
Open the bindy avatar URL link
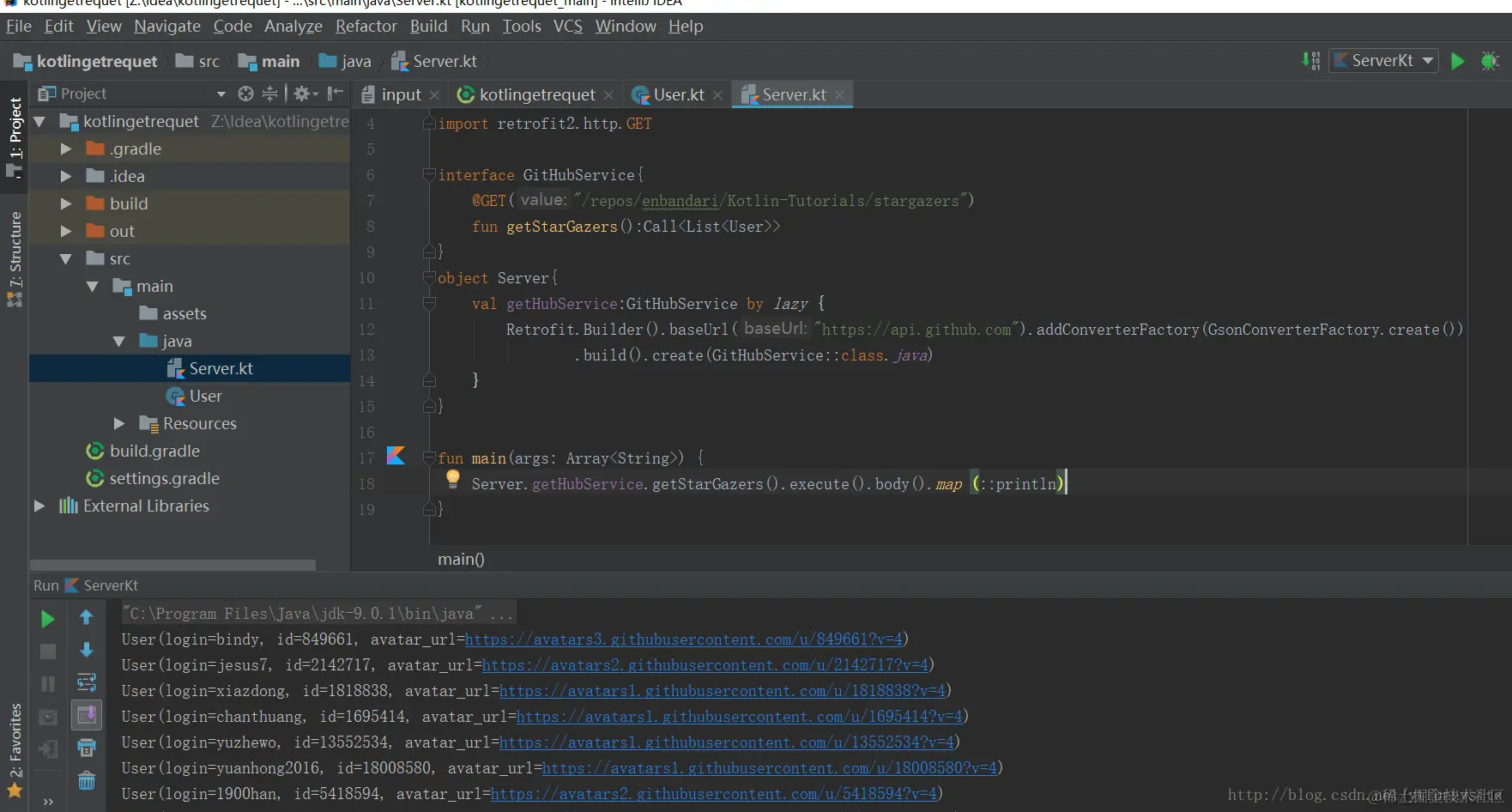[684, 639]
